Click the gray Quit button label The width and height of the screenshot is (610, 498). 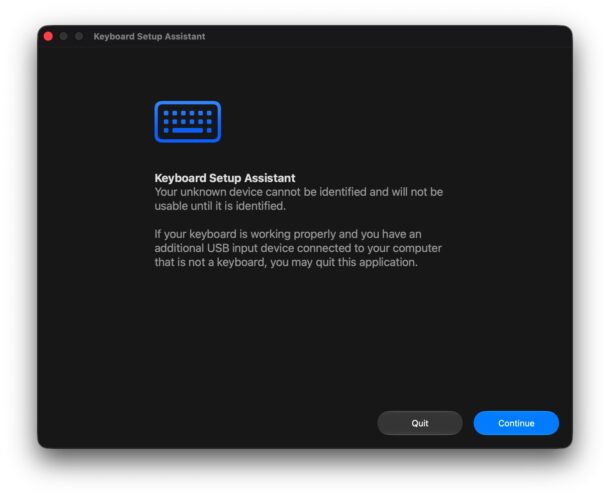click(x=420, y=423)
